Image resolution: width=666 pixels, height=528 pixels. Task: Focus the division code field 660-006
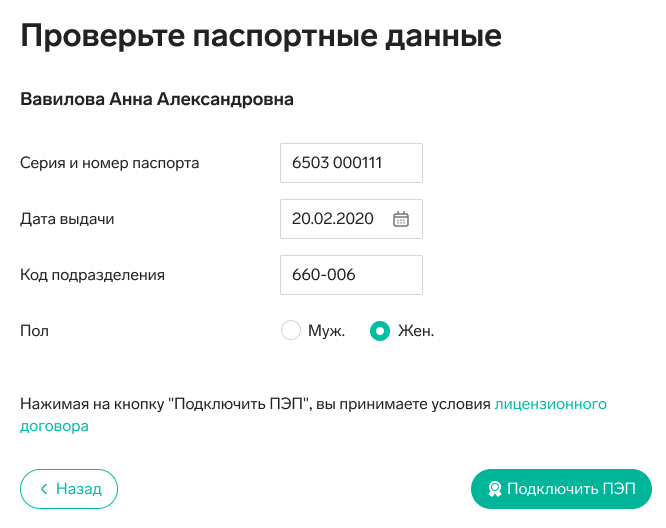(x=351, y=275)
